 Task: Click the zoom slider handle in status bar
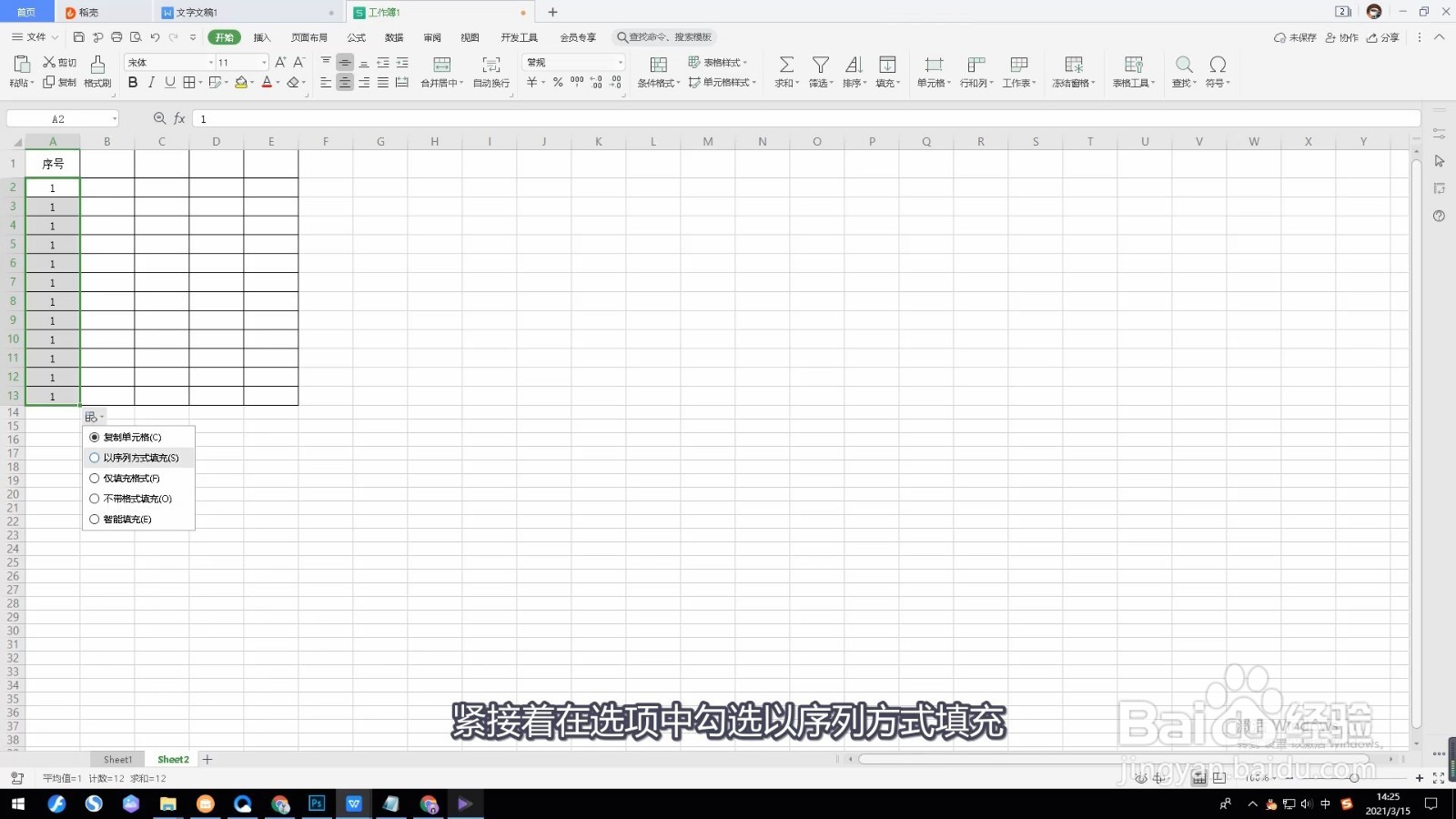tap(1354, 778)
